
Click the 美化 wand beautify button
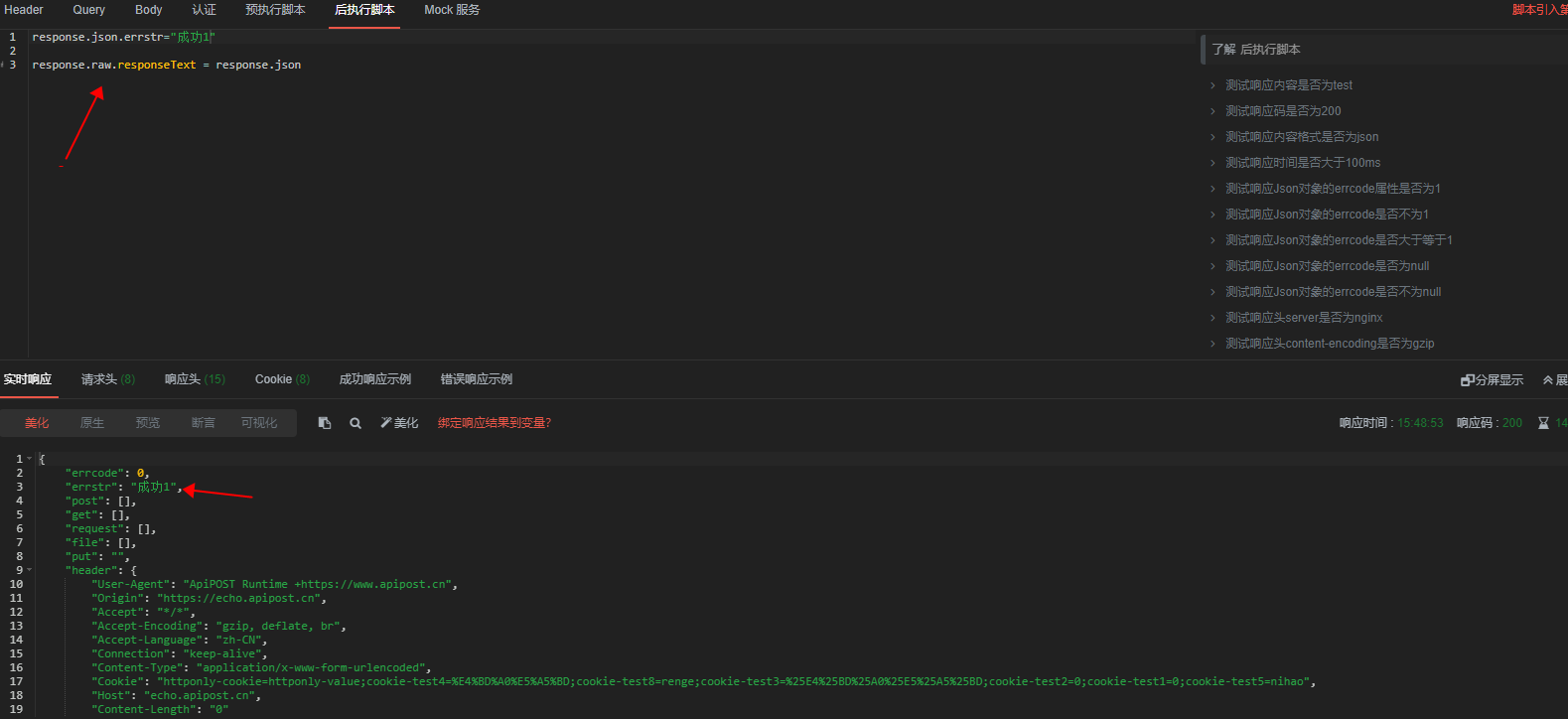(399, 423)
